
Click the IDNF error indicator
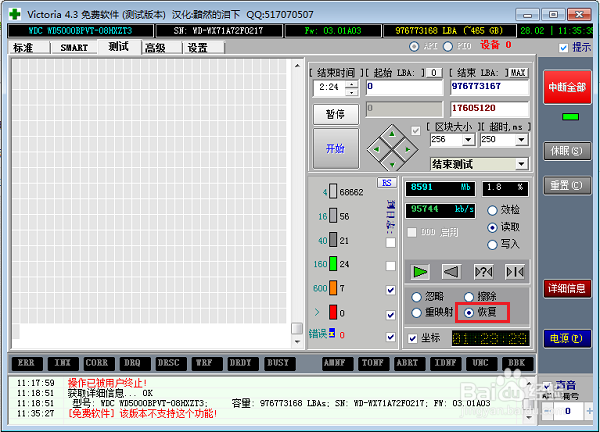[445, 363]
